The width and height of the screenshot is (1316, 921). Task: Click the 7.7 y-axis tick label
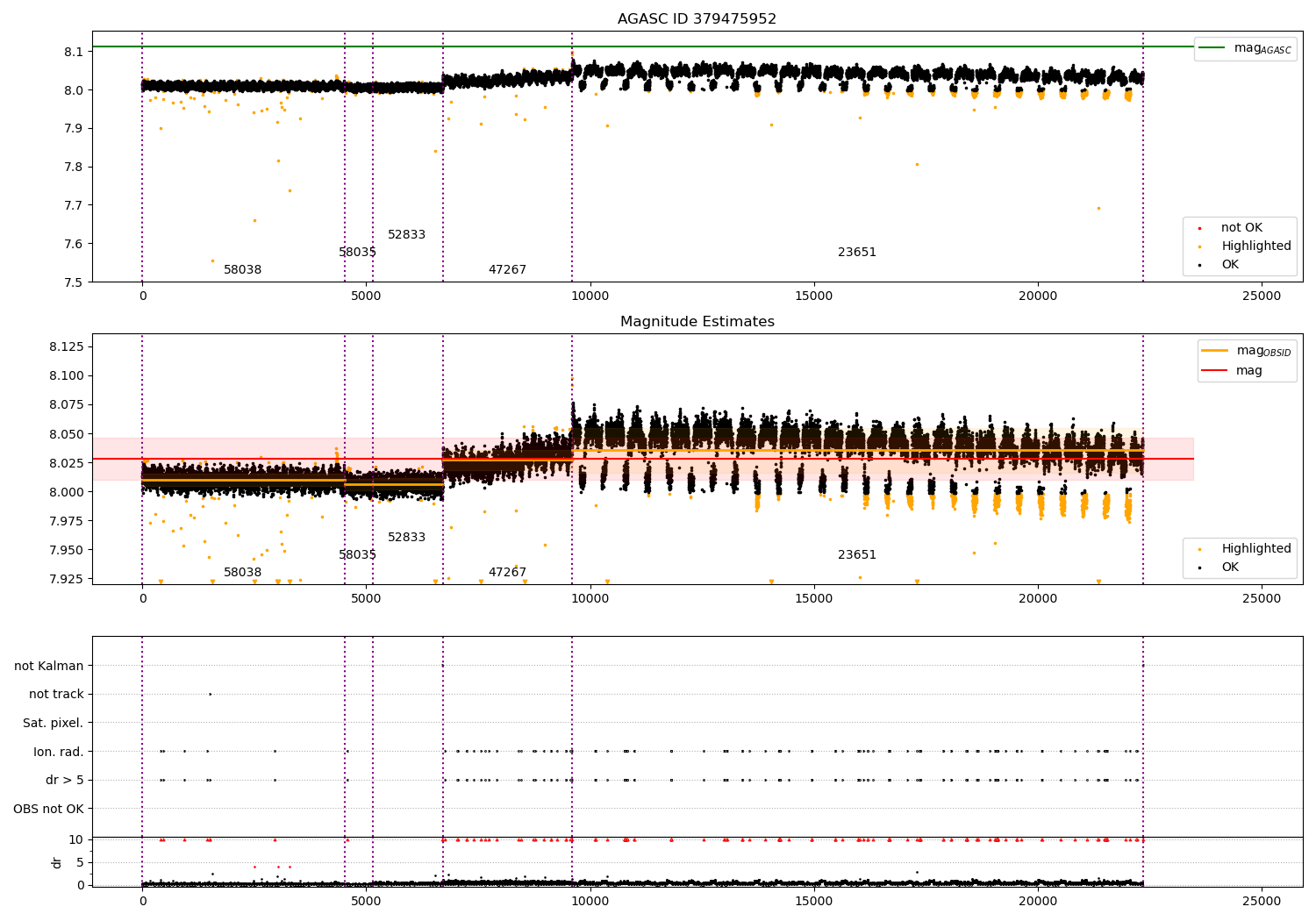tap(74, 205)
